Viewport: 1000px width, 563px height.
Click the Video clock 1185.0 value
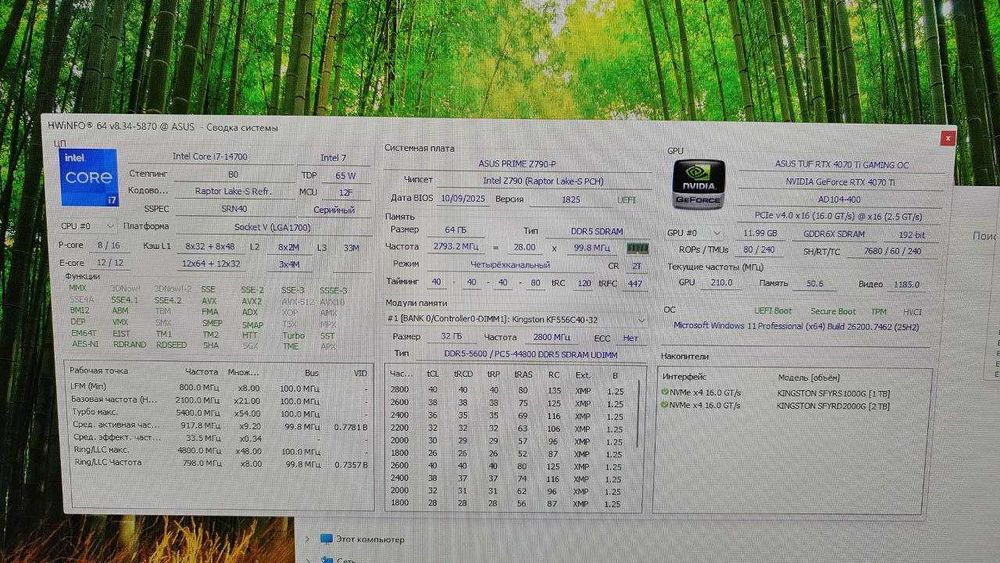906,284
